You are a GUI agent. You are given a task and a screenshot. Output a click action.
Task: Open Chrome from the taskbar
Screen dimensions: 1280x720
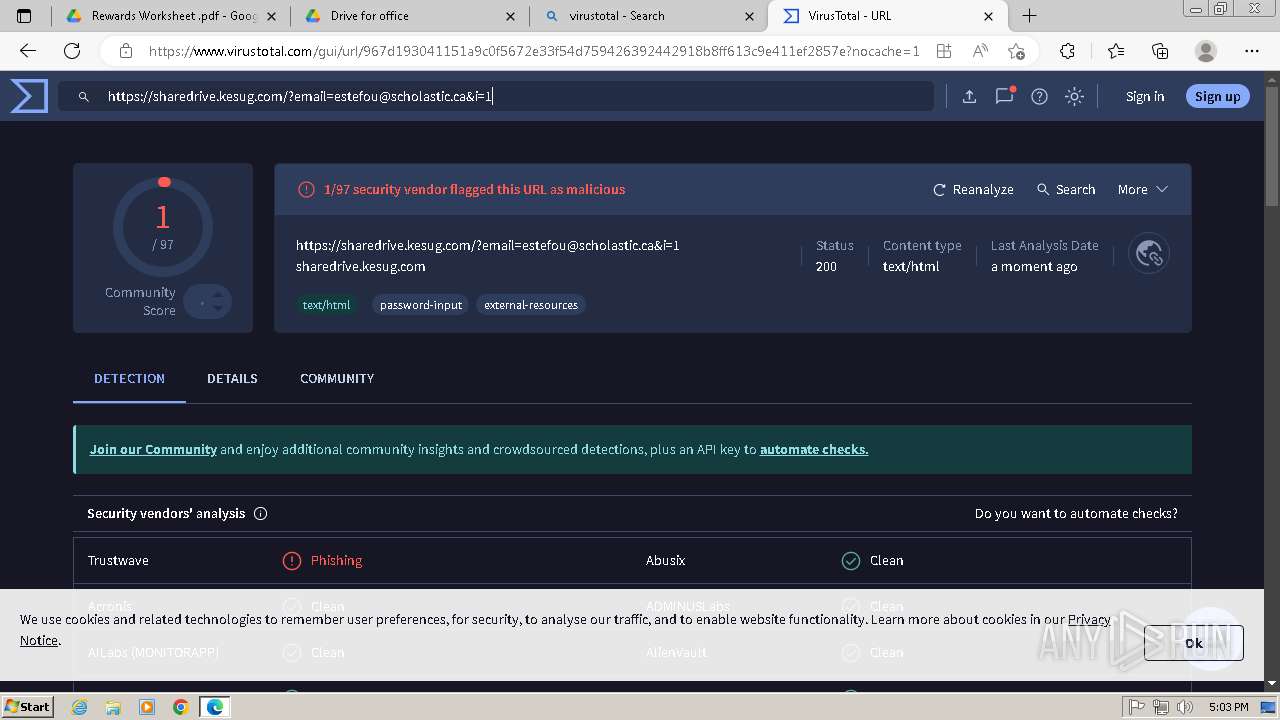pos(180,707)
